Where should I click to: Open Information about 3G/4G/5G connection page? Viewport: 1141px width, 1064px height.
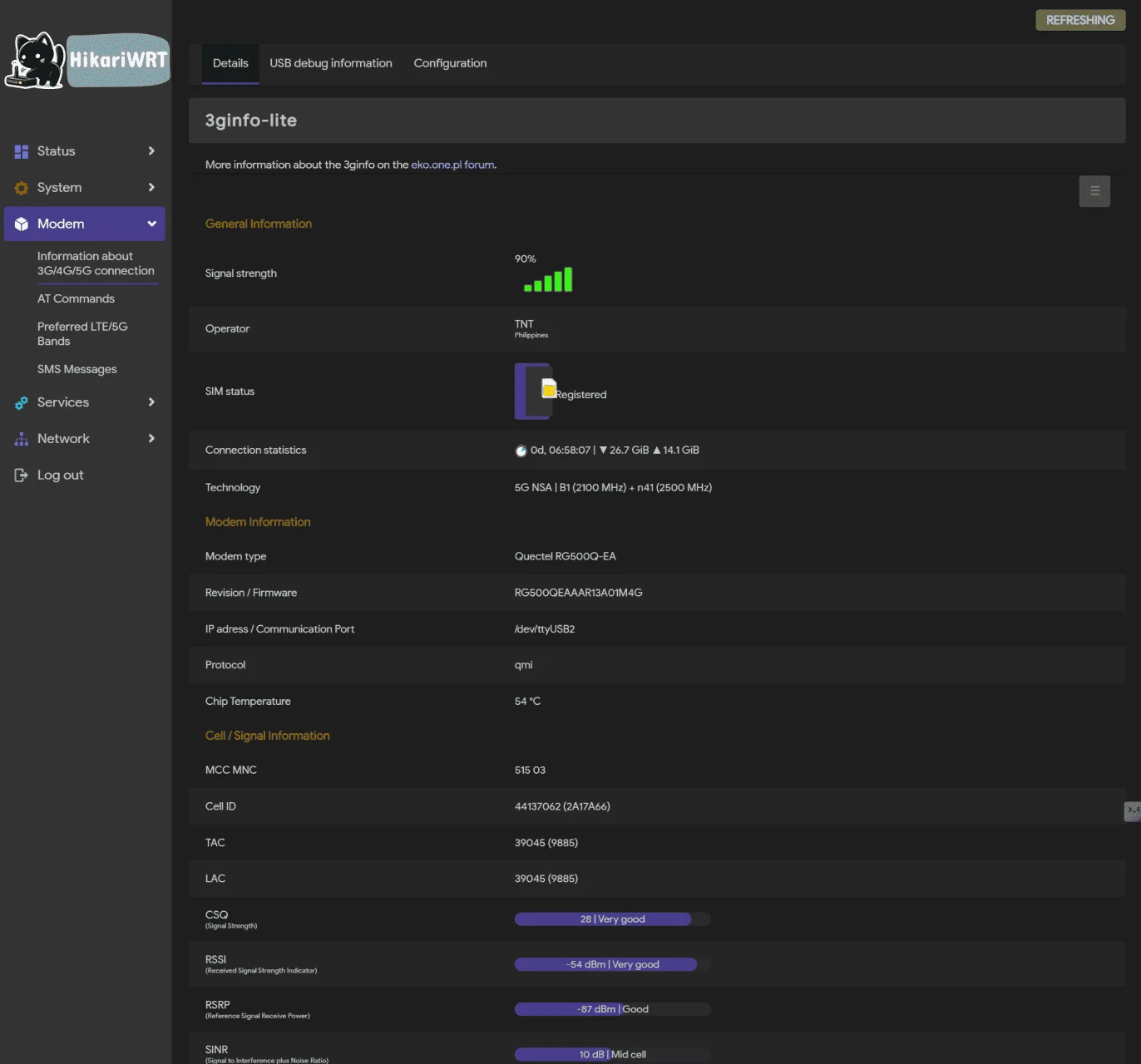tap(96, 264)
